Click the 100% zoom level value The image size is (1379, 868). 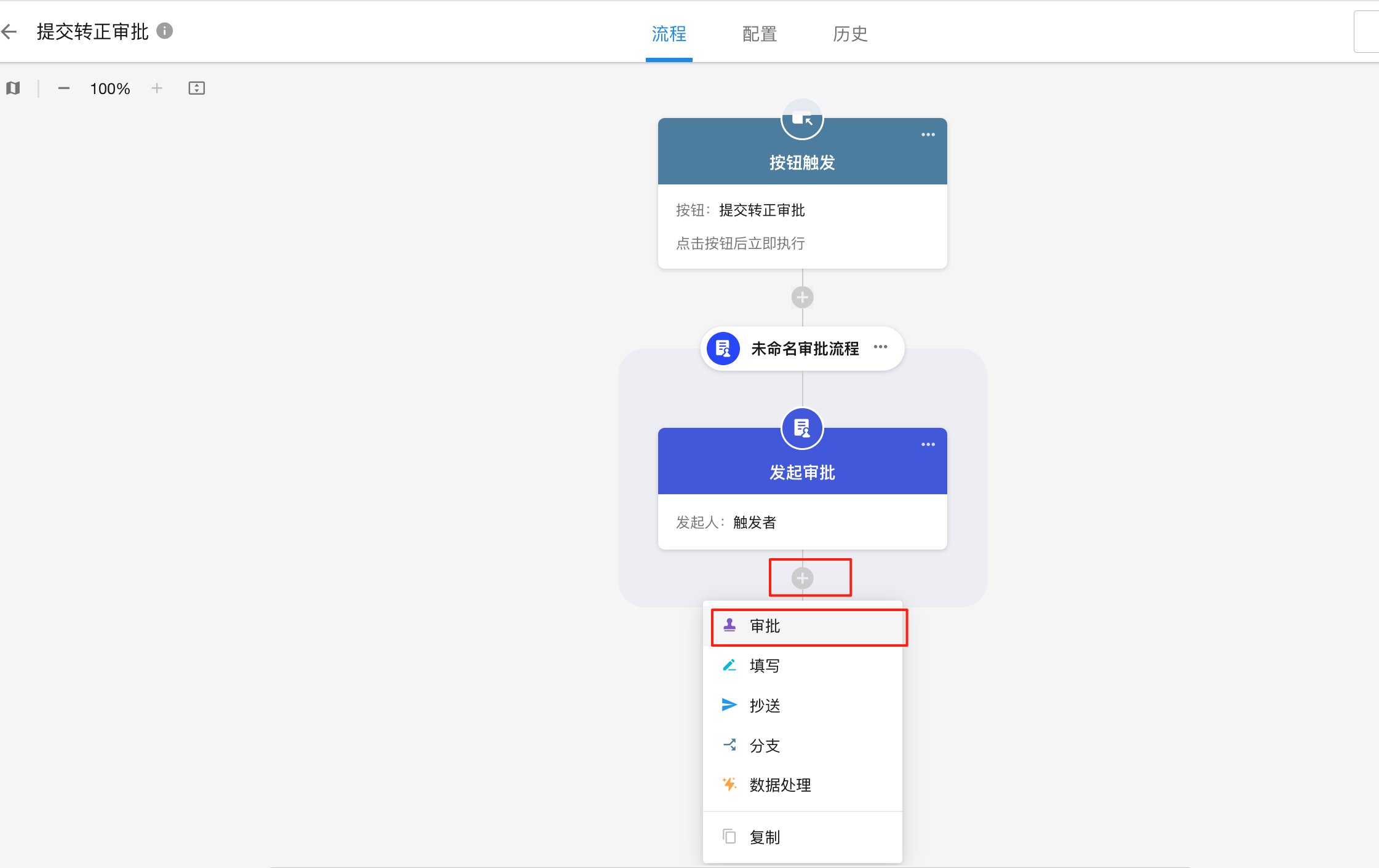click(x=110, y=89)
